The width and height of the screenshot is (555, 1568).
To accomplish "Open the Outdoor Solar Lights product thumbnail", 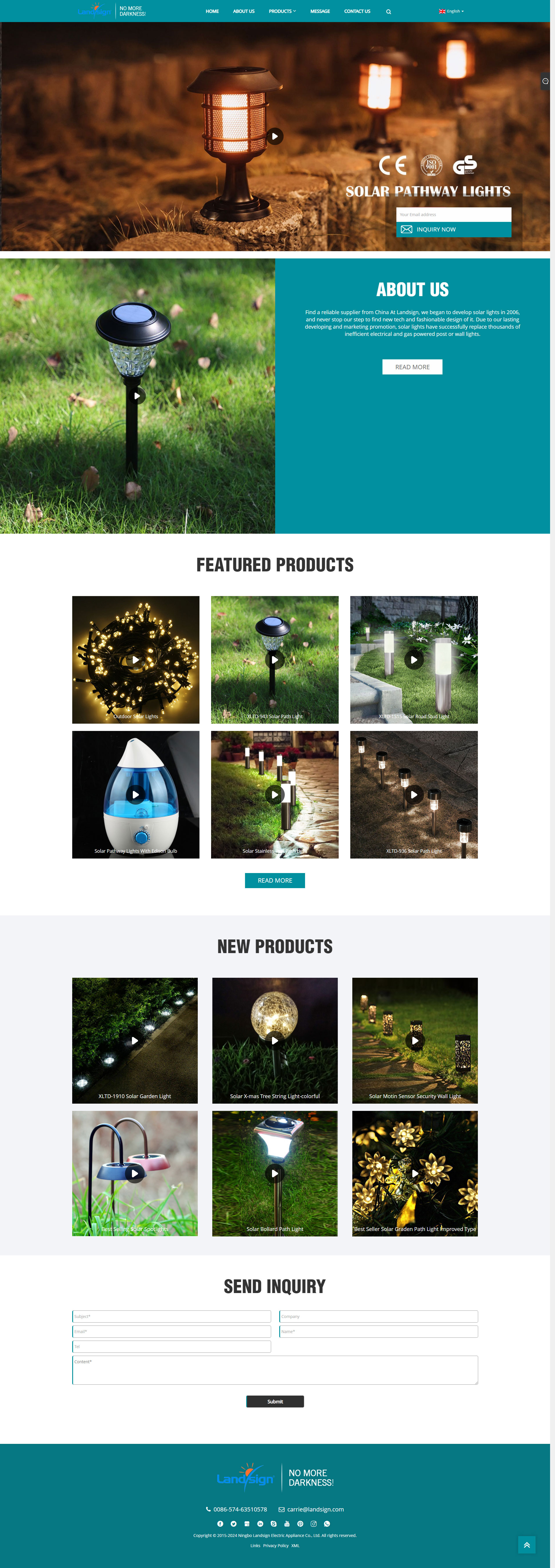I will (x=136, y=659).
